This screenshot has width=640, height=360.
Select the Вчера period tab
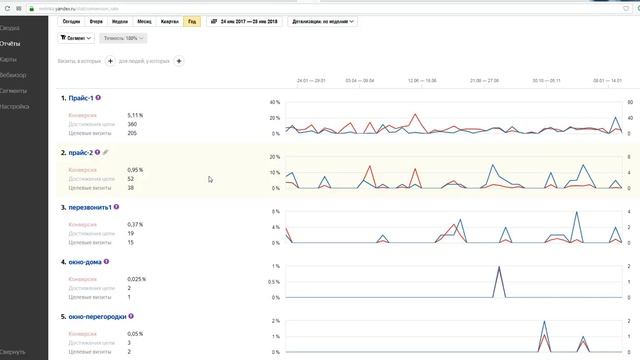click(96, 21)
